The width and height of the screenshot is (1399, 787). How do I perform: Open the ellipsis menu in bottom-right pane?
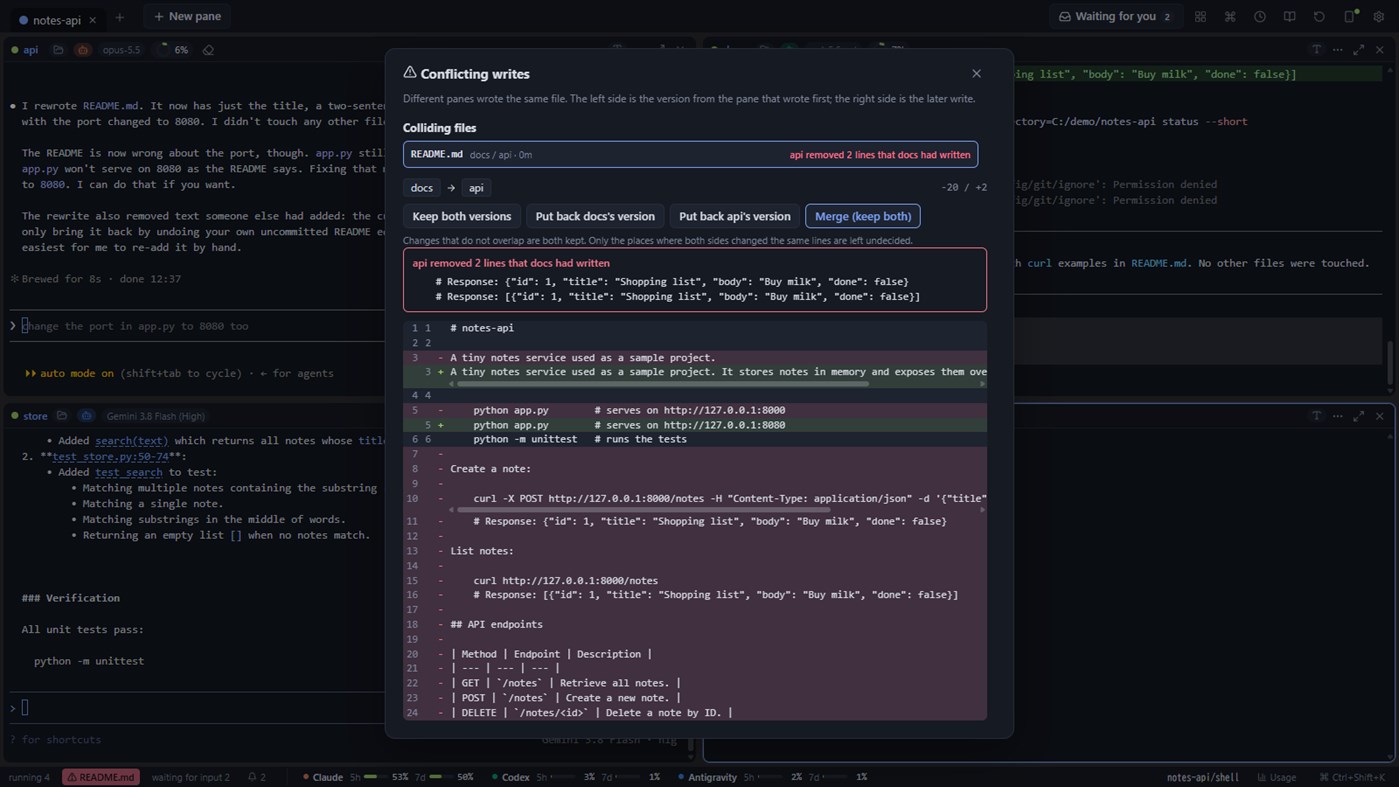point(1338,416)
